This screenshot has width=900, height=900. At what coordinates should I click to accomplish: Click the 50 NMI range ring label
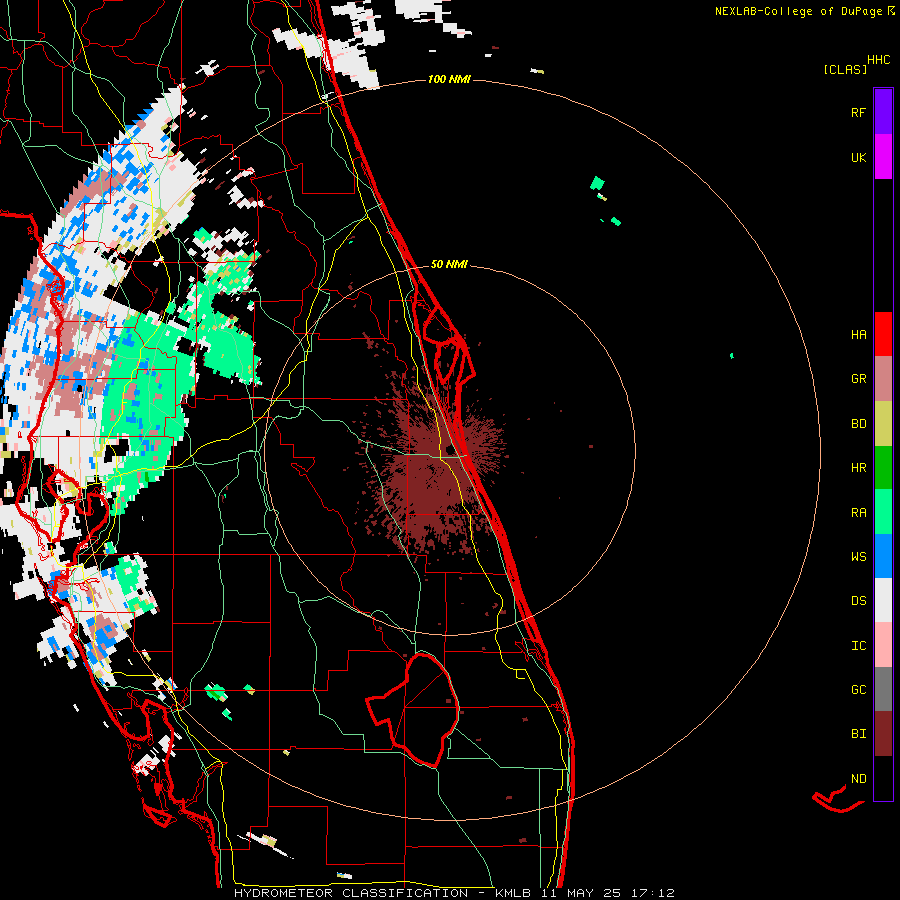449,265
